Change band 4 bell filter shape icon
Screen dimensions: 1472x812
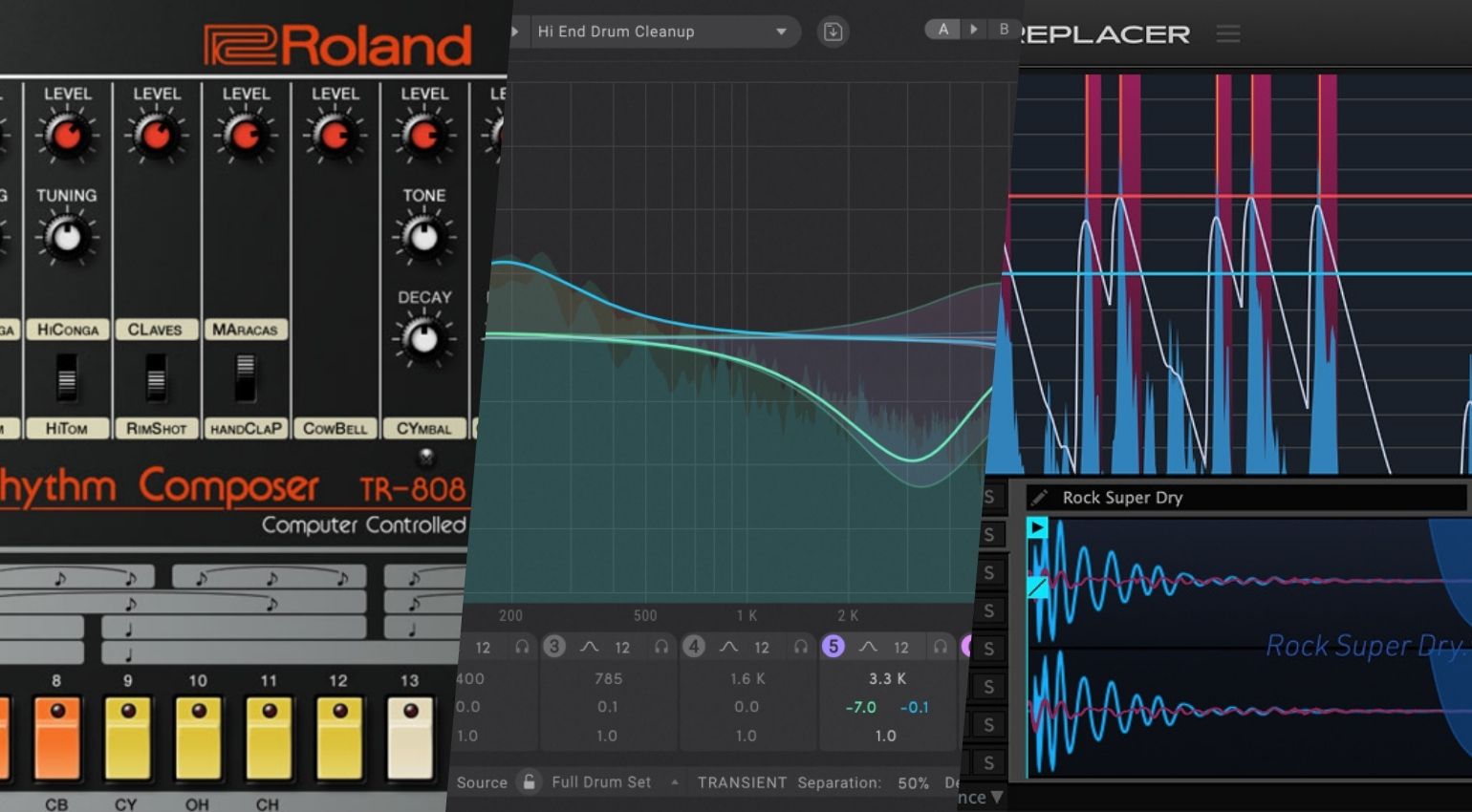[x=729, y=647]
